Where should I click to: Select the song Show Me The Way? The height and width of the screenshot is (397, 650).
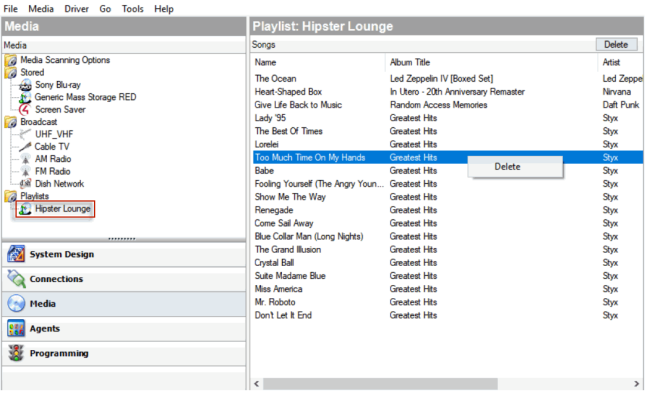(290, 197)
